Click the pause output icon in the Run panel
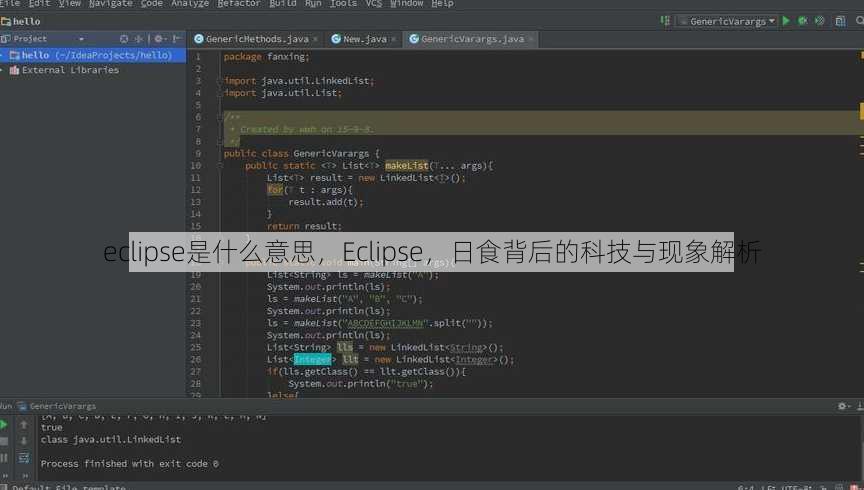The height and width of the screenshot is (490, 864). (x=4, y=457)
